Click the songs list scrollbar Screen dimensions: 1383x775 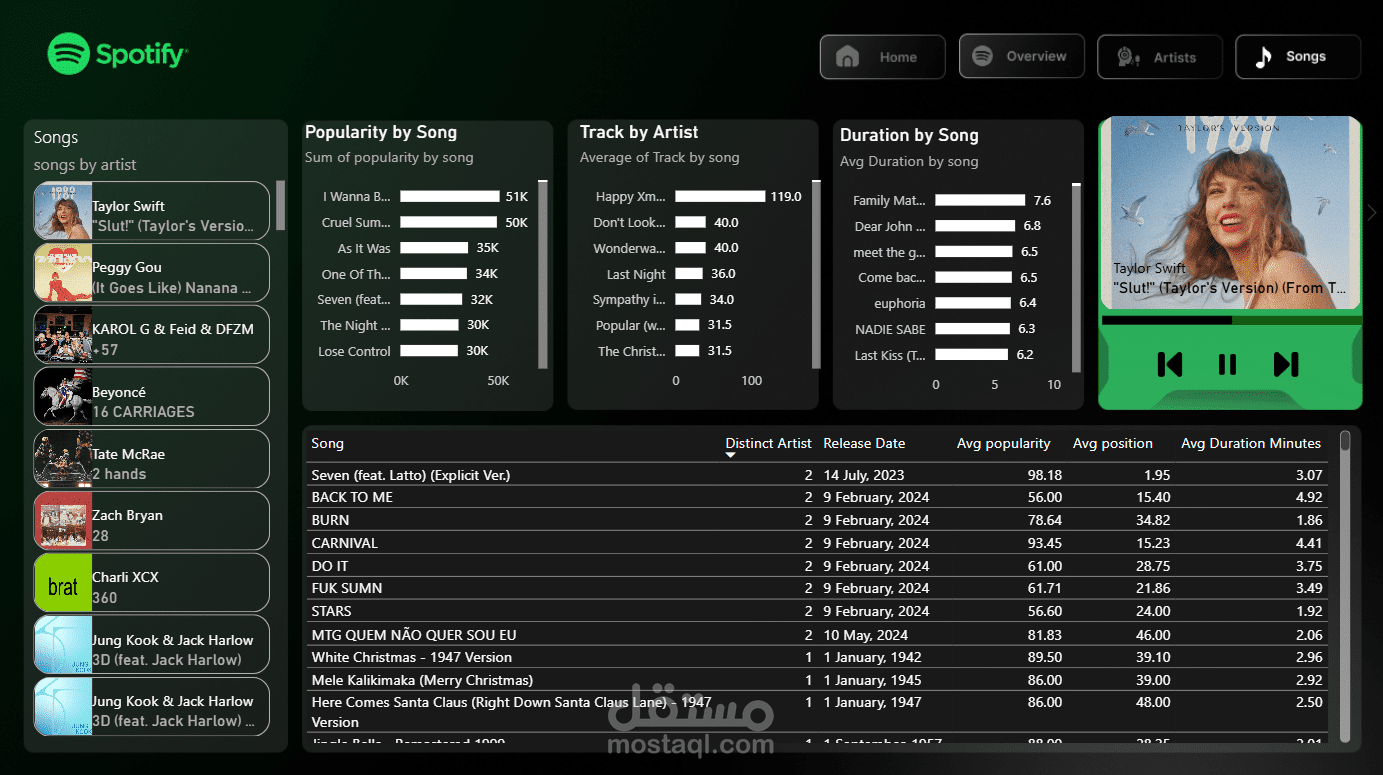[x=281, y=205]
